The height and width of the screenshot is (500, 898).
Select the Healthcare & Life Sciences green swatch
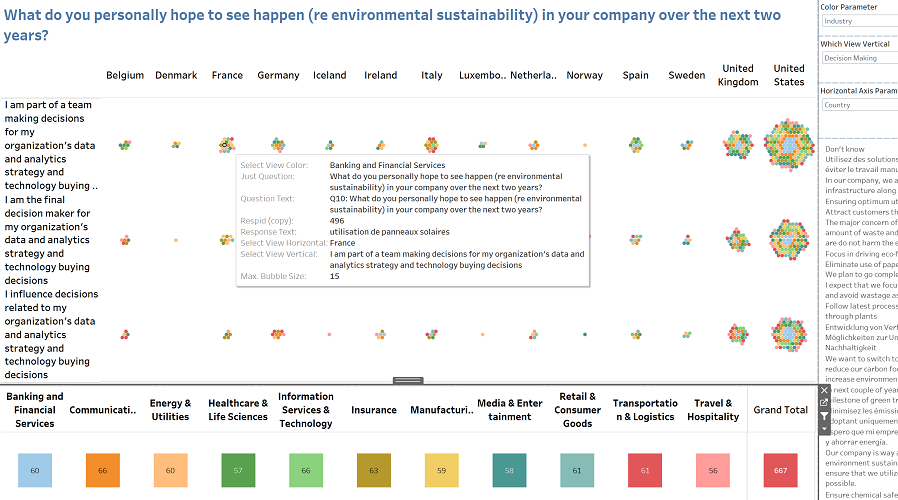click(x=238, y=470)
